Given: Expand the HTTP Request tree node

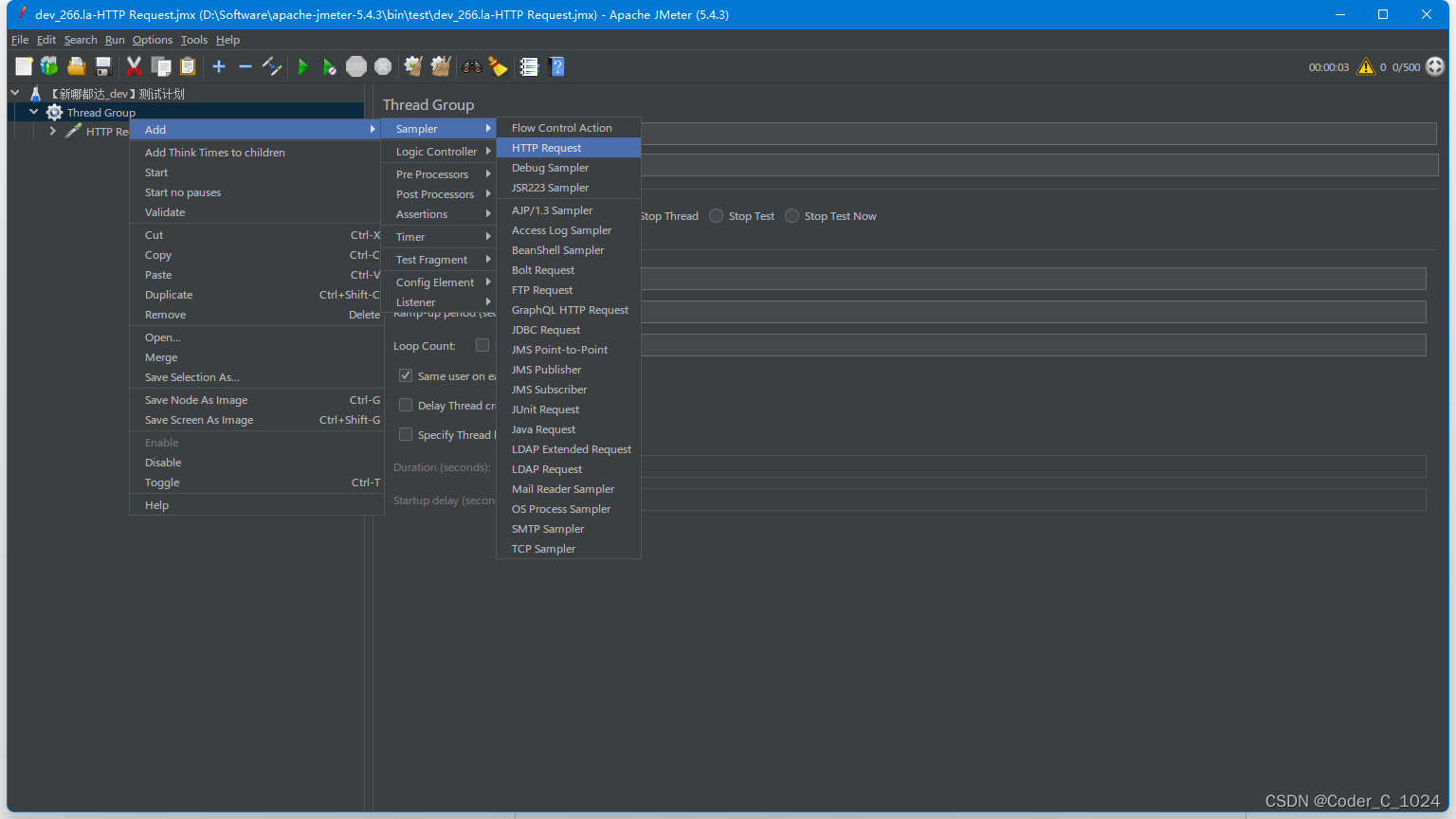Looking at the screenshot, I should tap(53, 131).
